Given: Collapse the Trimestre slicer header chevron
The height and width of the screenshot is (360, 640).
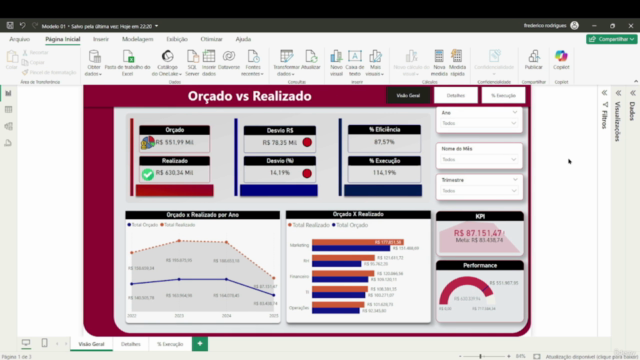Looking at the screenshot, I should (x=515, y=180).
